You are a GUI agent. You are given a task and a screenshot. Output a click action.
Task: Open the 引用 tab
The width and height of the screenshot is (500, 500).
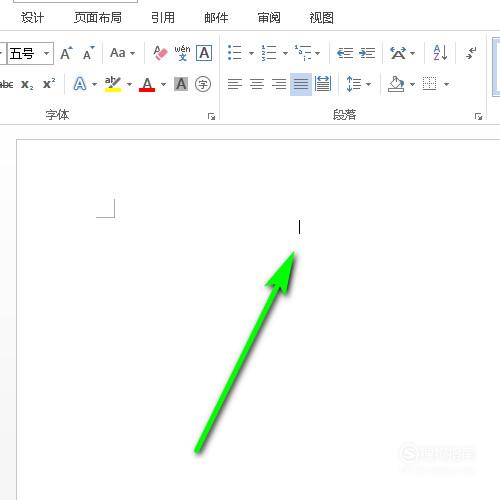tap(163, 18)
